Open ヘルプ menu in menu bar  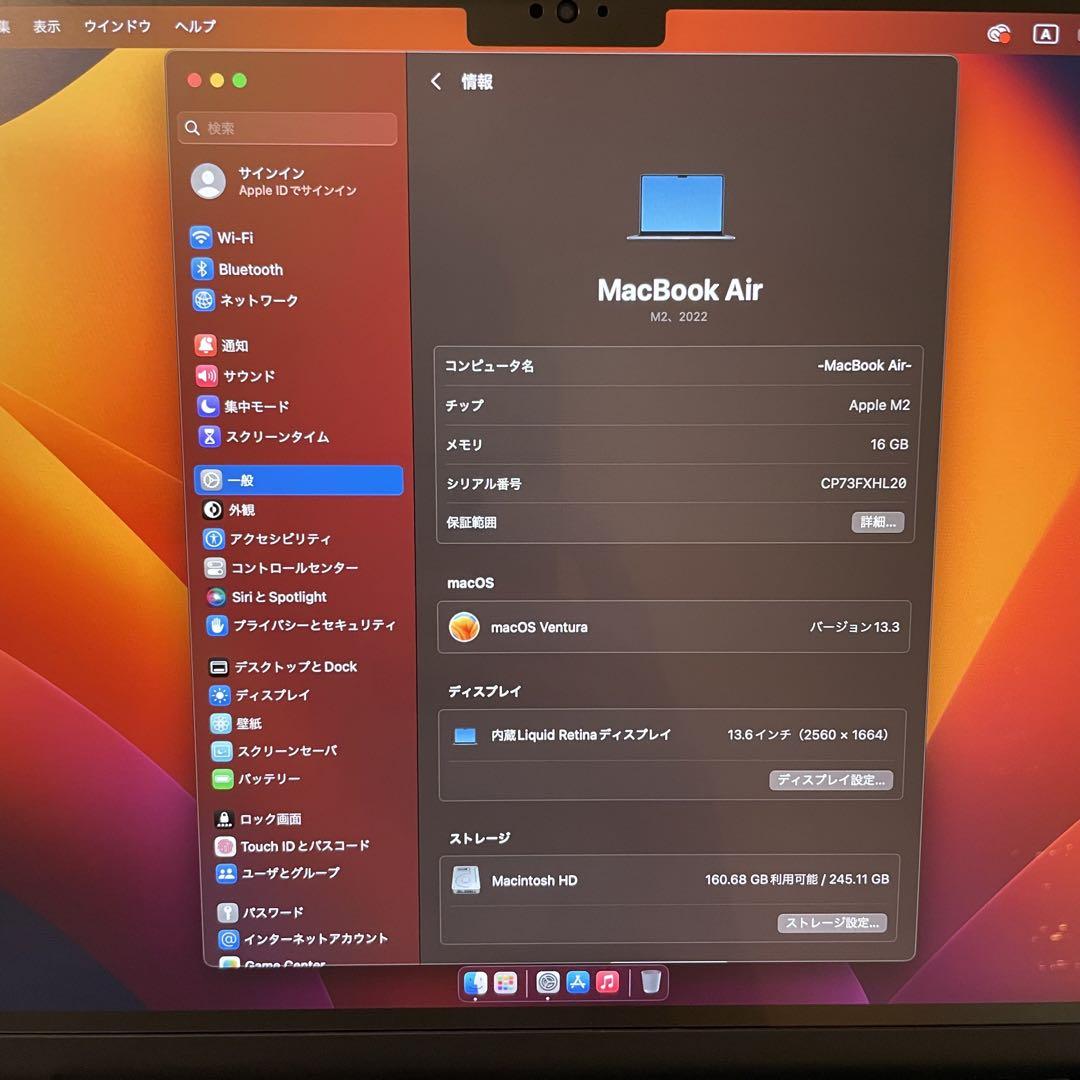pyautogui.click(x=195, y=26)
